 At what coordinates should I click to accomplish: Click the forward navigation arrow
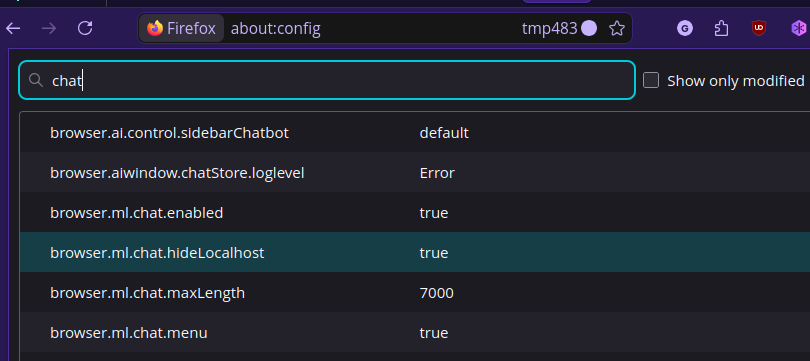tap(49, 28)
